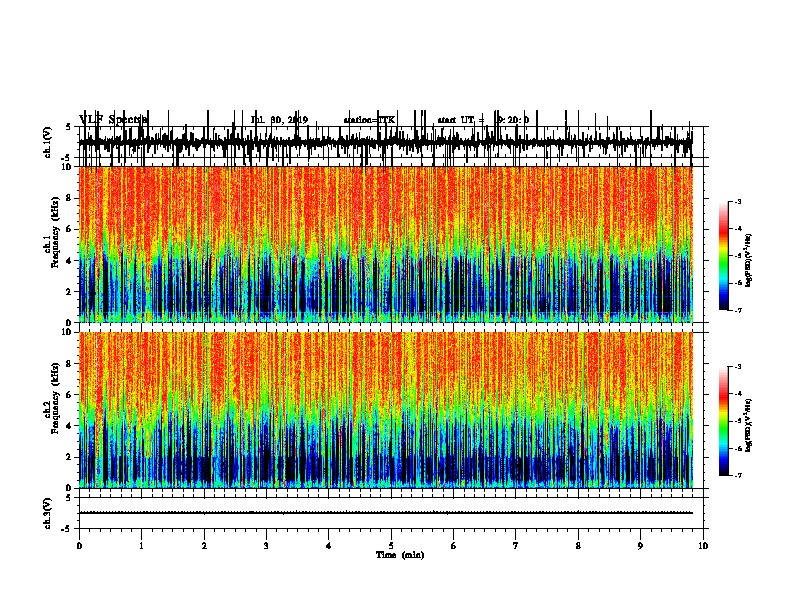The image size is (792, 612).
Task: Click time-axis tick label '7'
Action: tap(516, 545)
